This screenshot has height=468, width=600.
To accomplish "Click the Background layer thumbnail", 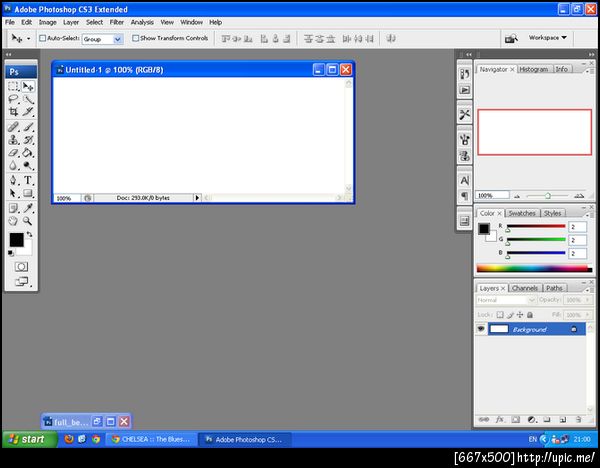I will [x=499, y=329].
